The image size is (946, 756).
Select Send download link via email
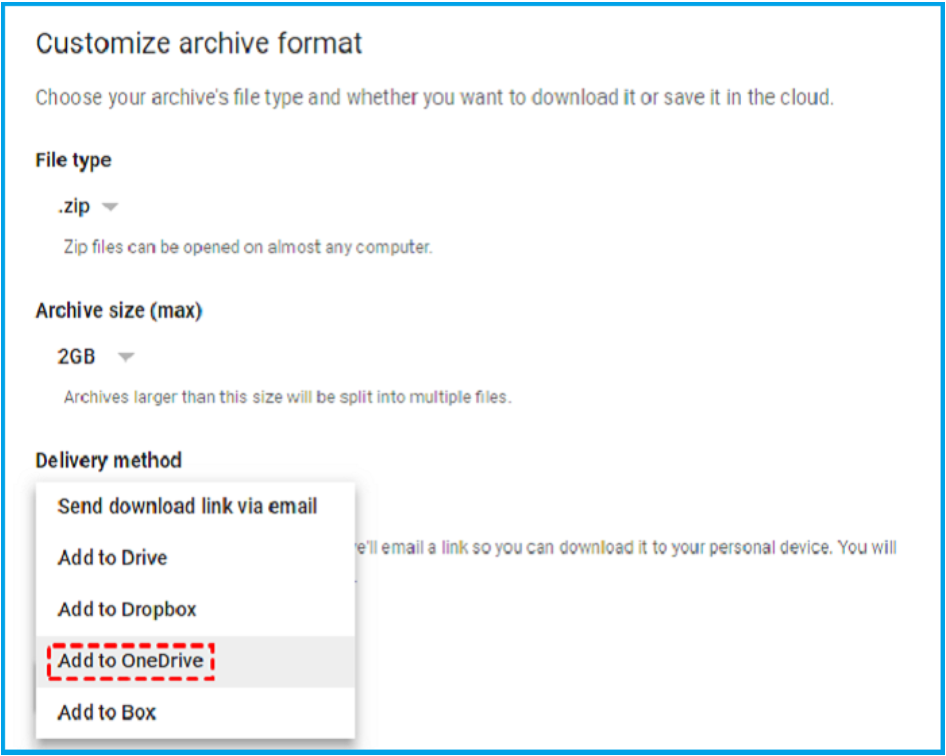[195, 506]
